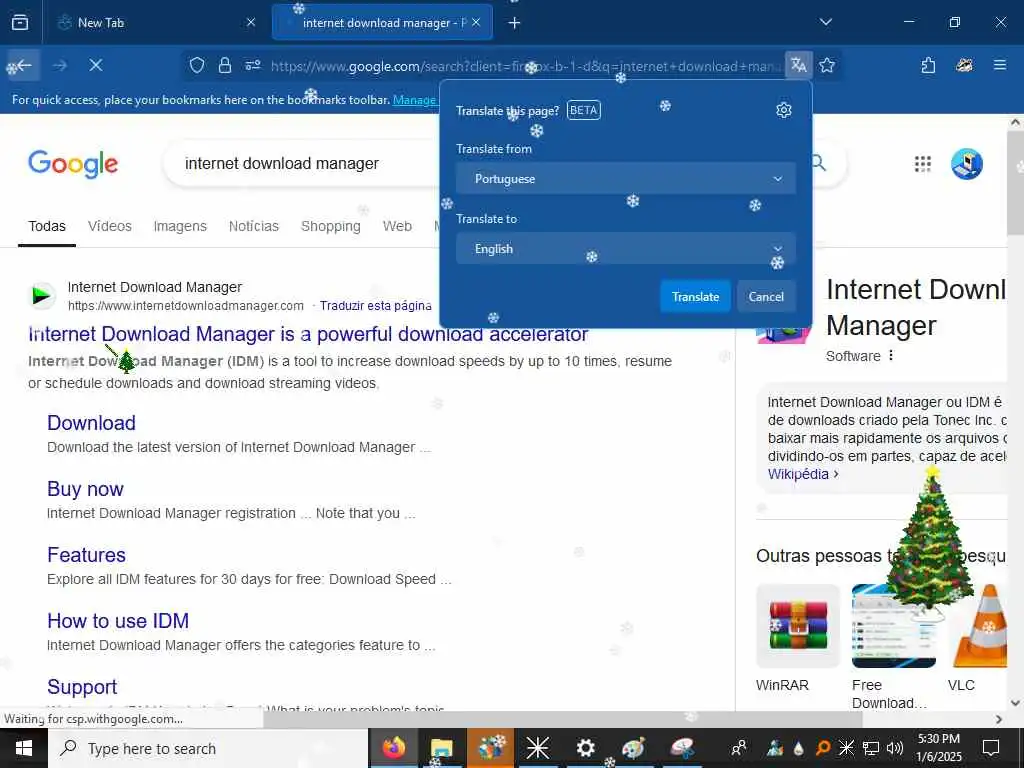Toggle the translate page icon in address bar
Image resolution: width=1024 pixels, height=768 pixels.
(798, 65)
